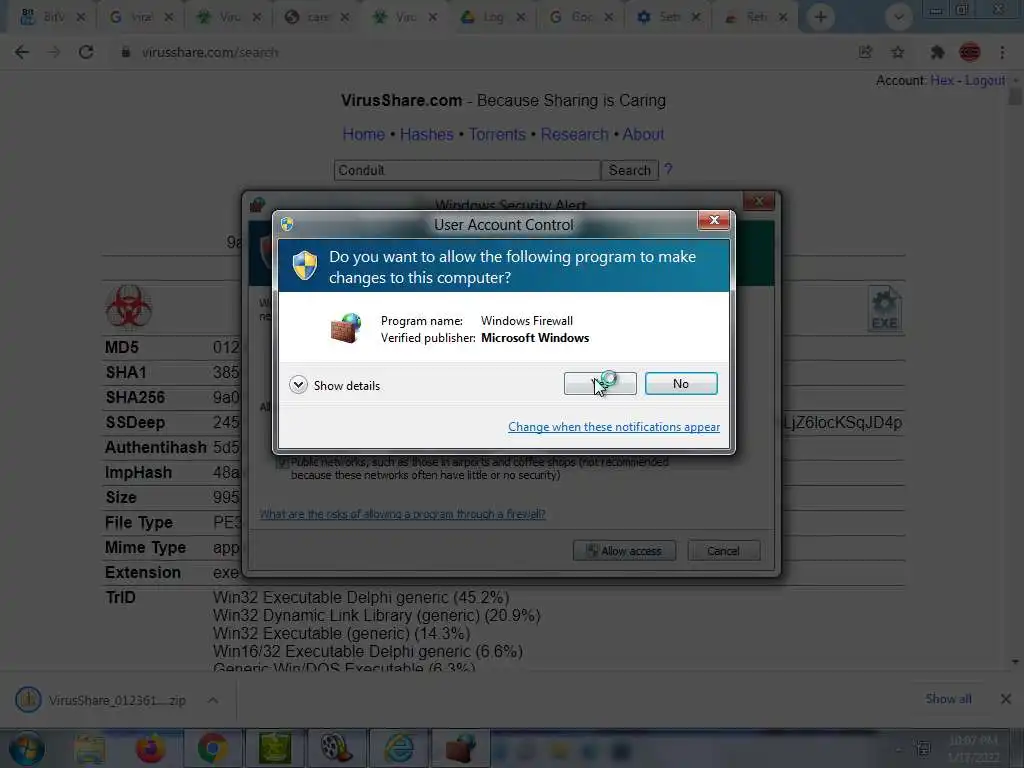
Task: Click the red biohazard icon
Action: 129,306
